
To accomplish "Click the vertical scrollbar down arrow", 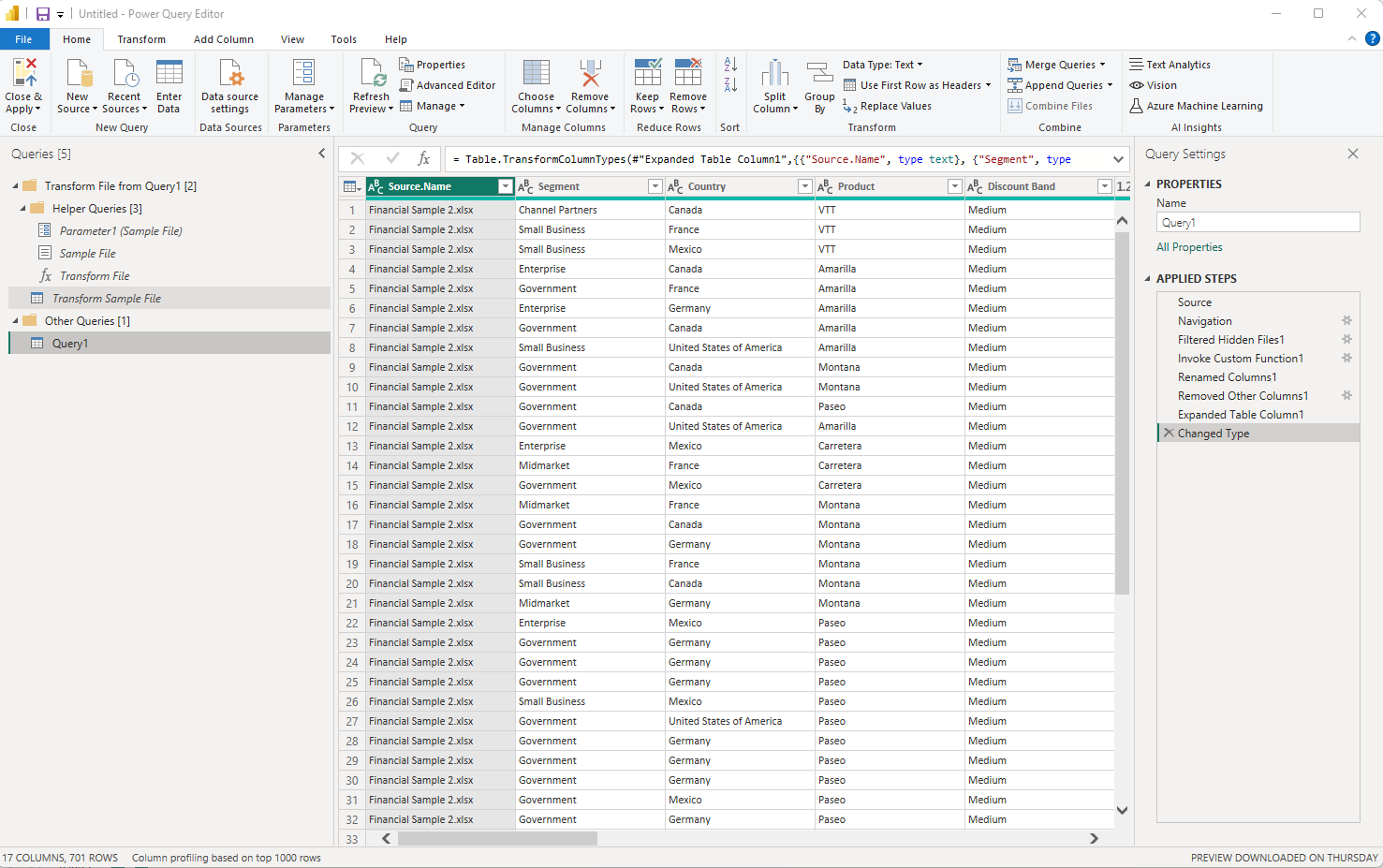I will click(1122, 811).
